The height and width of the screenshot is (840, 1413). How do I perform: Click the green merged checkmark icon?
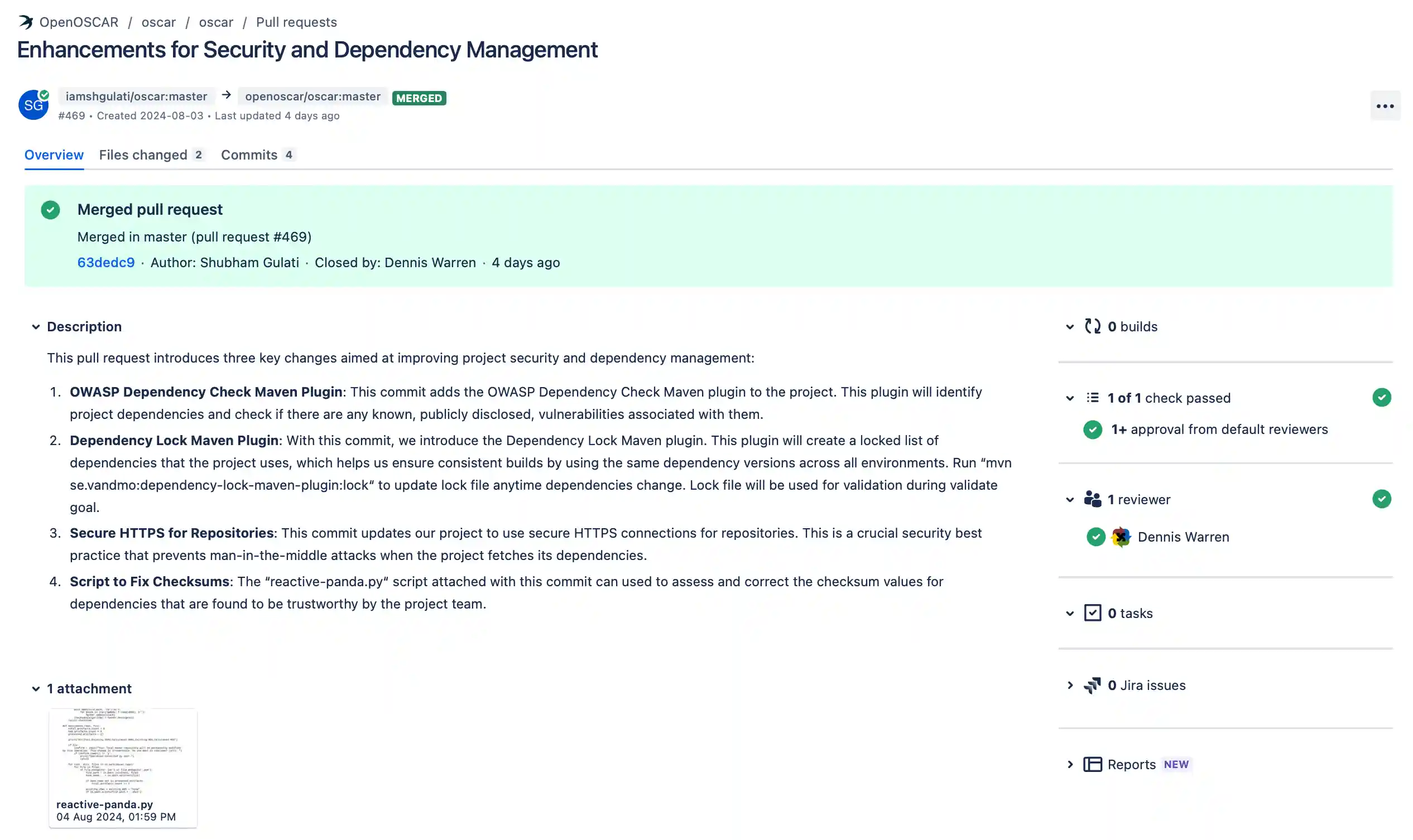50,210
